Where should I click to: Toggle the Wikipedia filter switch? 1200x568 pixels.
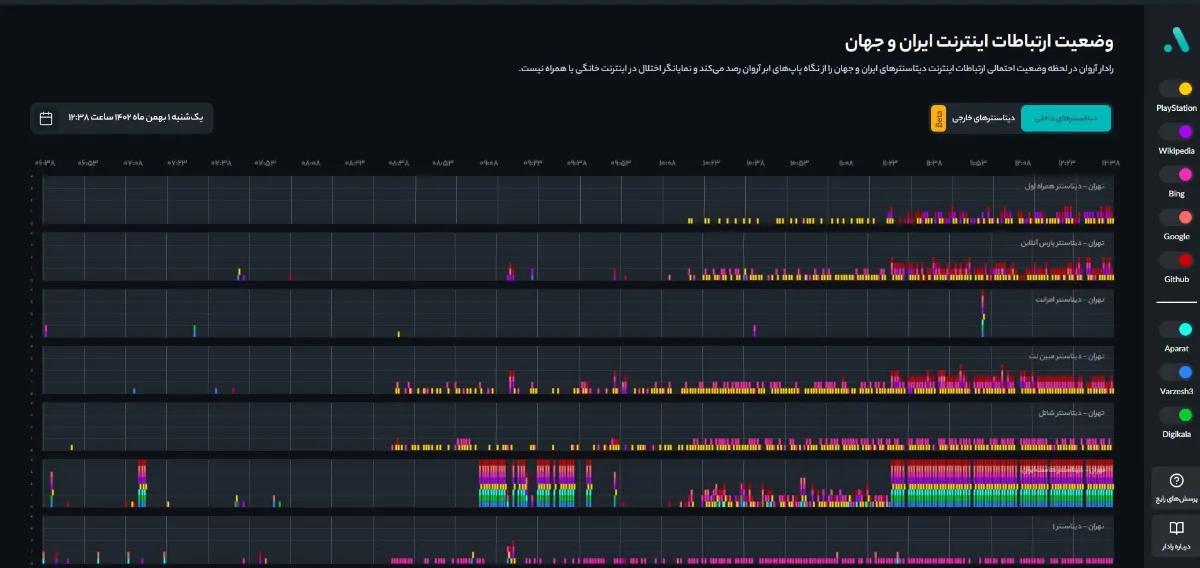1176,132
